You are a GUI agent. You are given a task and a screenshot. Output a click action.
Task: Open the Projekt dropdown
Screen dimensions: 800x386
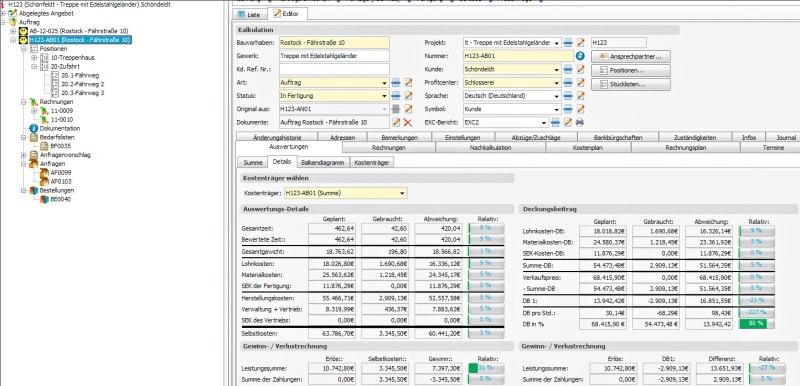(x=556, y=43)
